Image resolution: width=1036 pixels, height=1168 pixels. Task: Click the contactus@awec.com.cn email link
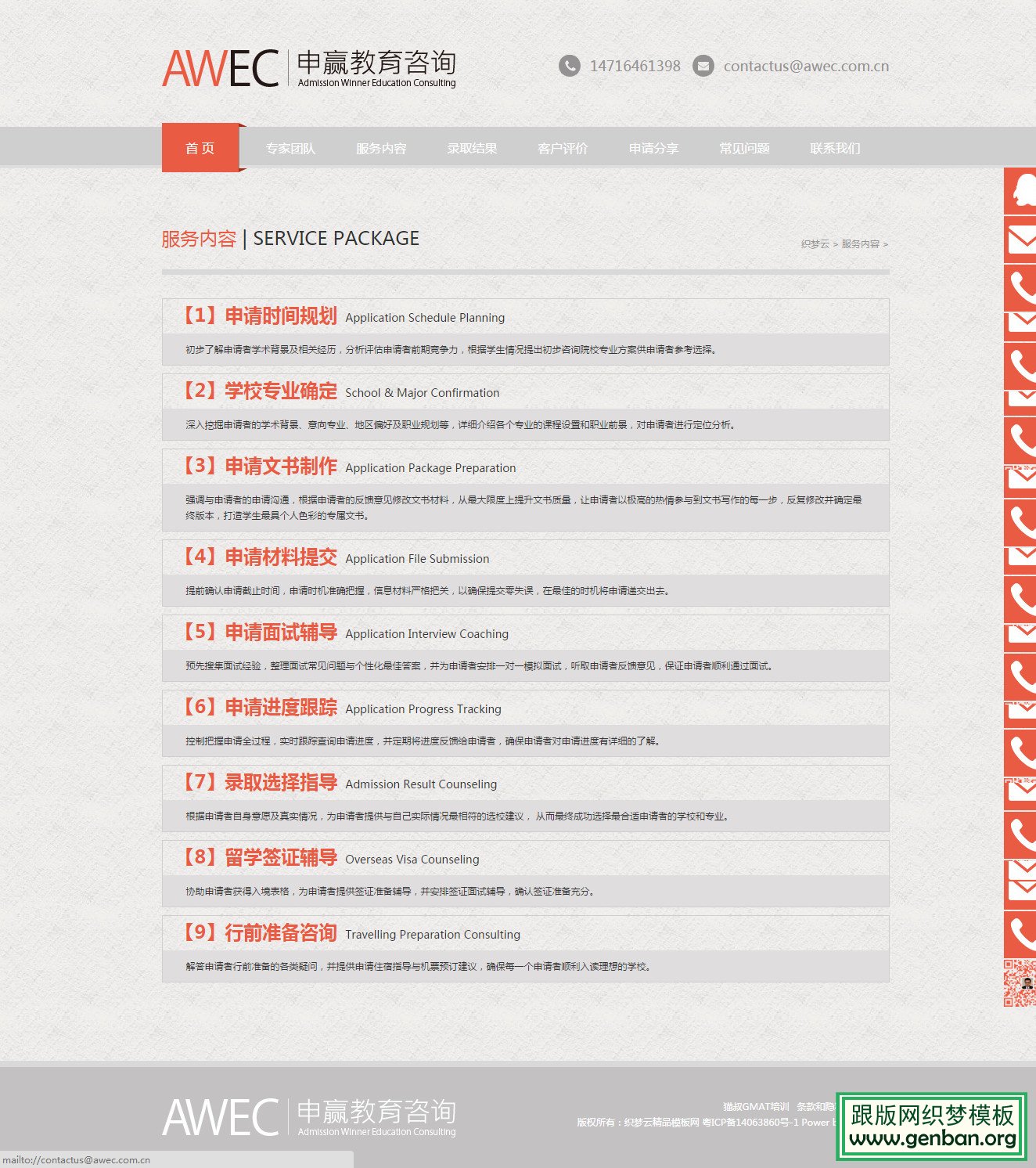tap(806, 67)
